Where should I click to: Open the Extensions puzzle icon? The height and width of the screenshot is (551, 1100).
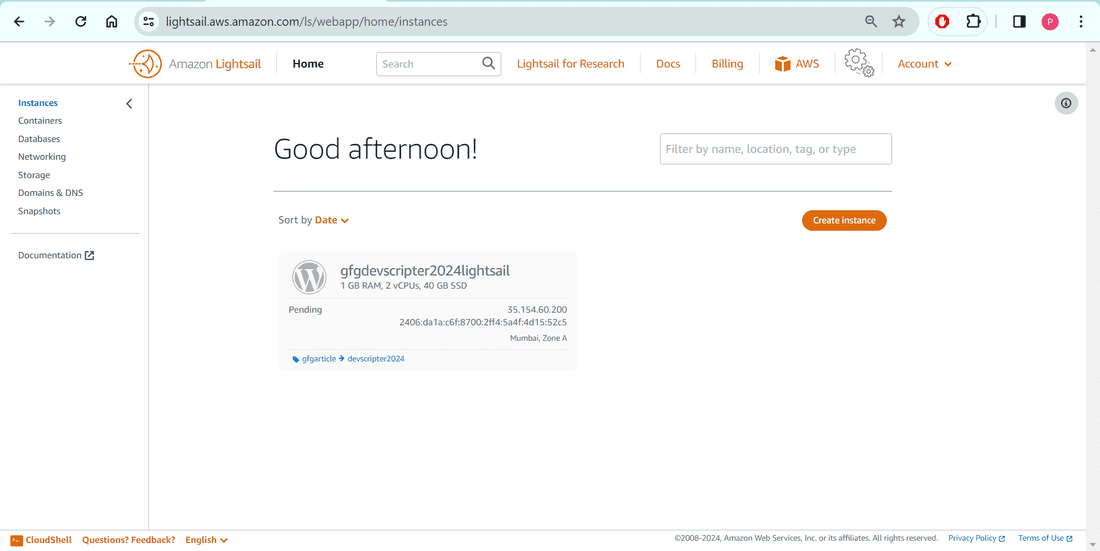973,22
